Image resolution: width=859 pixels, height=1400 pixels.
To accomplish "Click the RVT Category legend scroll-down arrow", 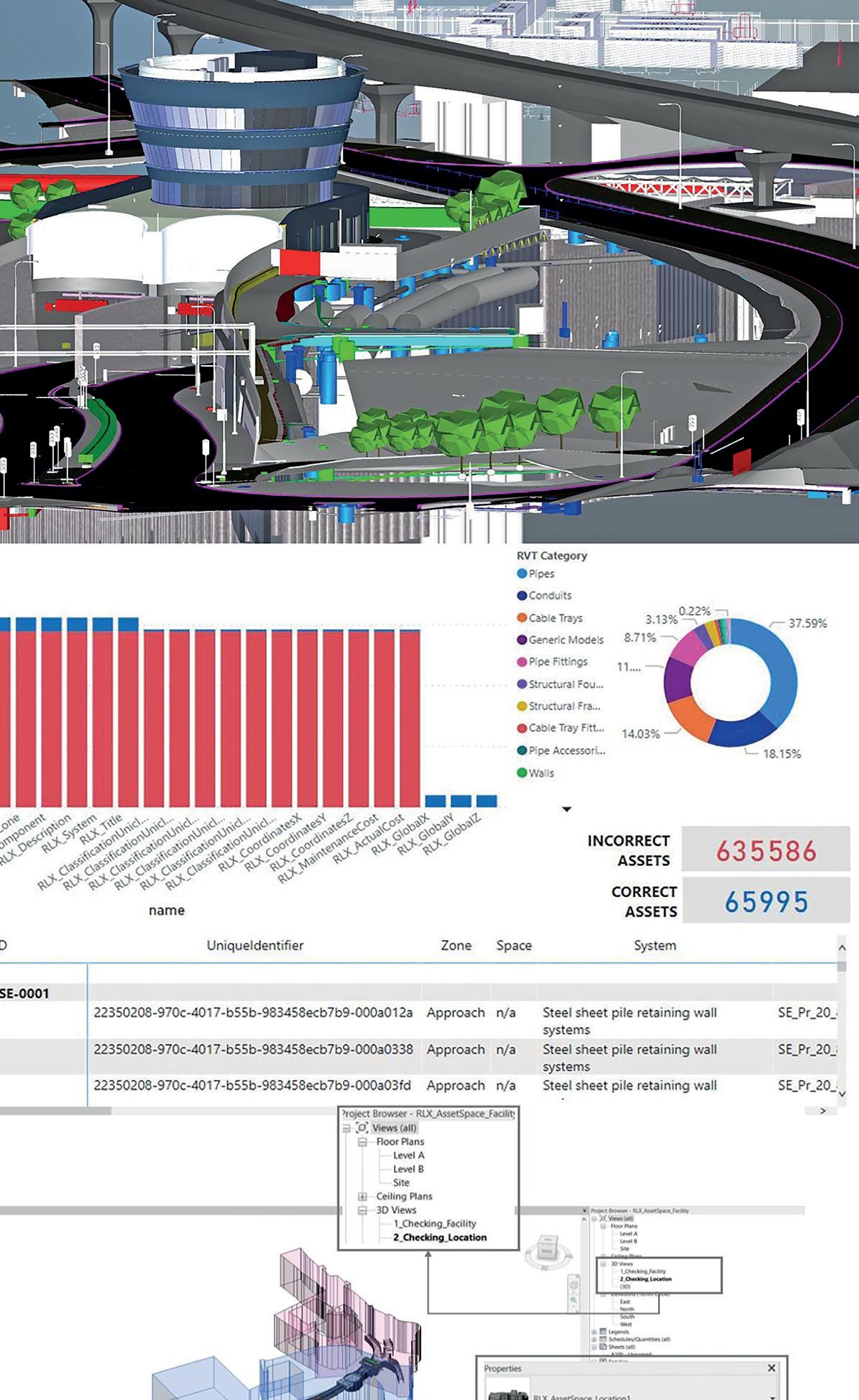I will [x=566, y=809].
